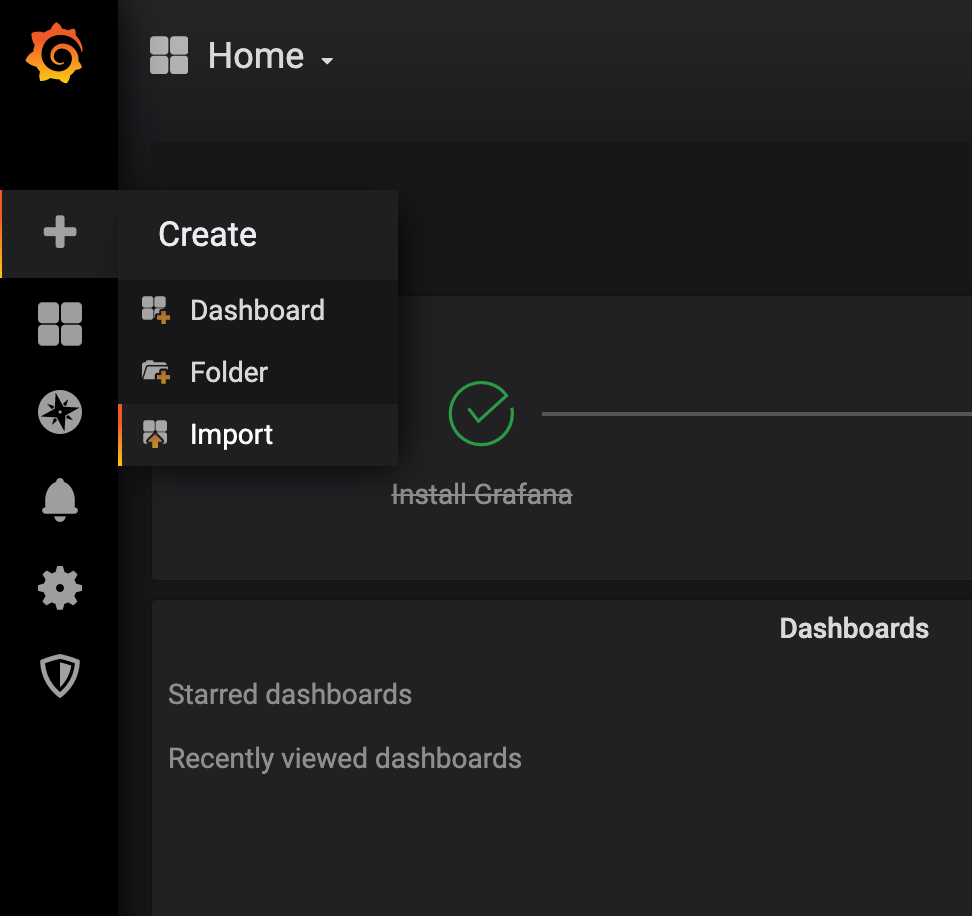
Task: Open Configuration using the gear icon
Action: click(59, 588)
